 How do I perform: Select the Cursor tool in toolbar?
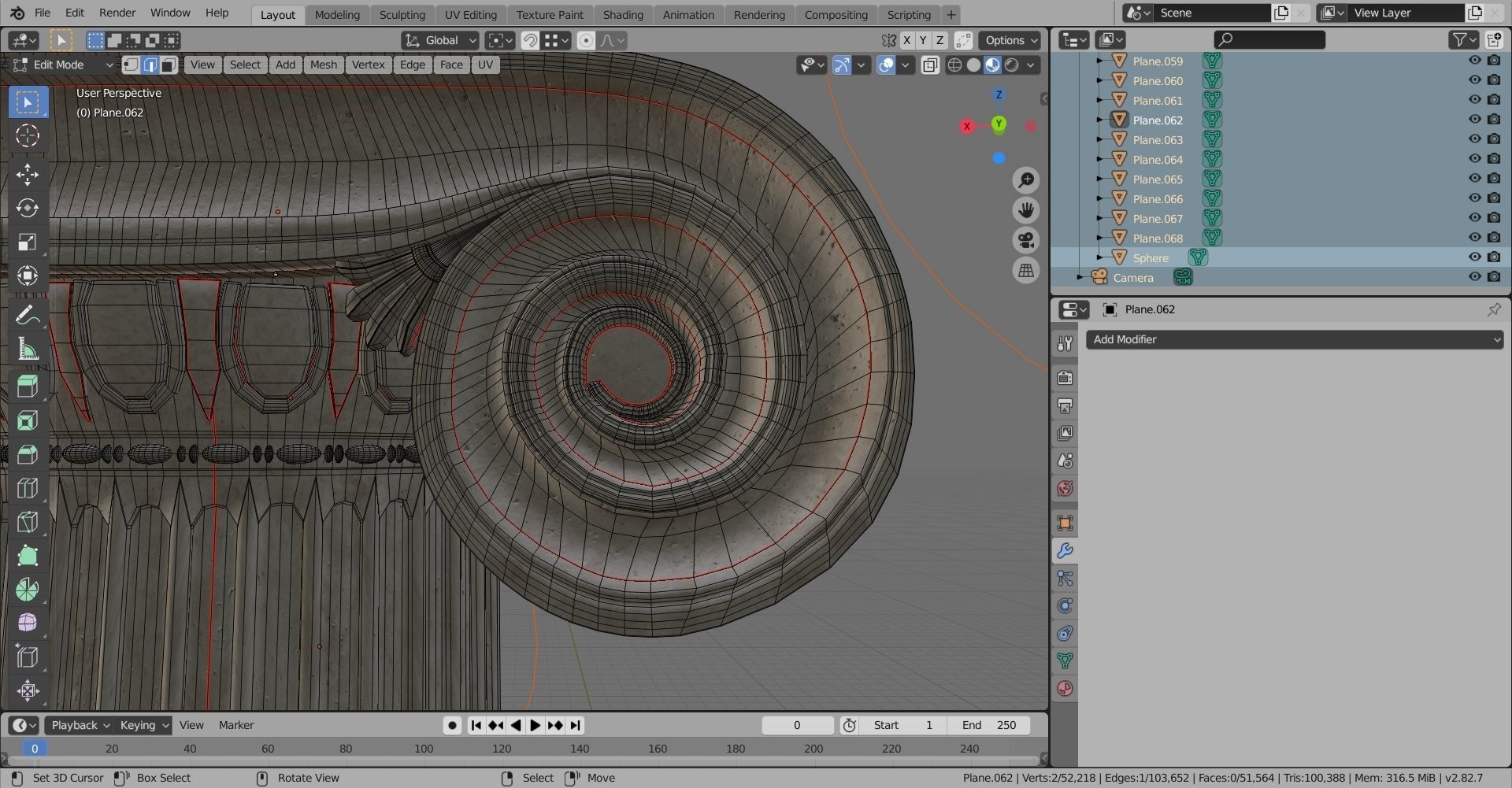tap(28, 135)
